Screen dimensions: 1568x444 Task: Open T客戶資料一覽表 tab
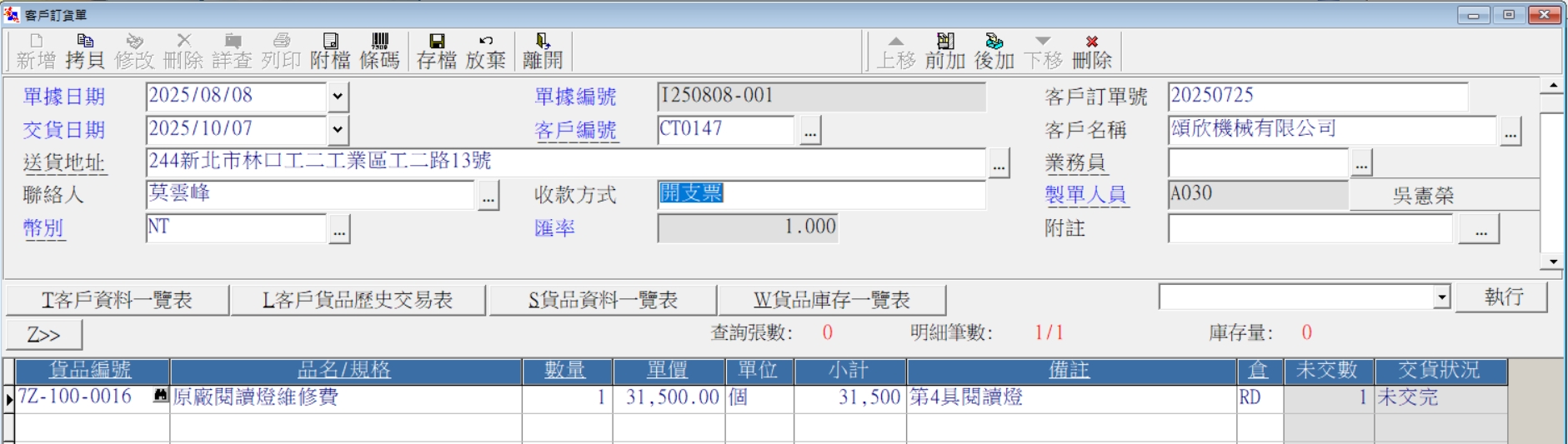coord(118,300)
